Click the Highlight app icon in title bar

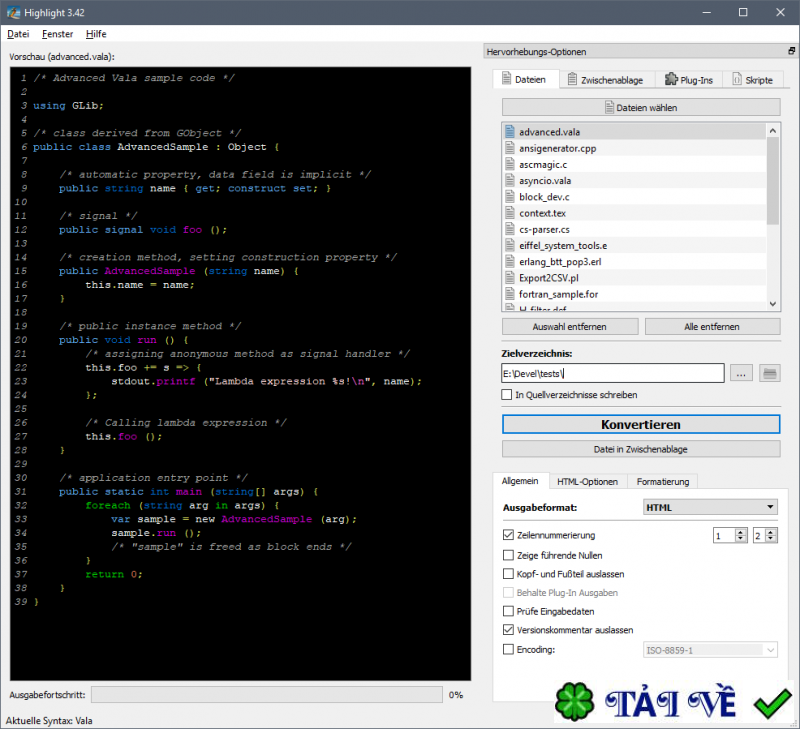tap(13, 12)
